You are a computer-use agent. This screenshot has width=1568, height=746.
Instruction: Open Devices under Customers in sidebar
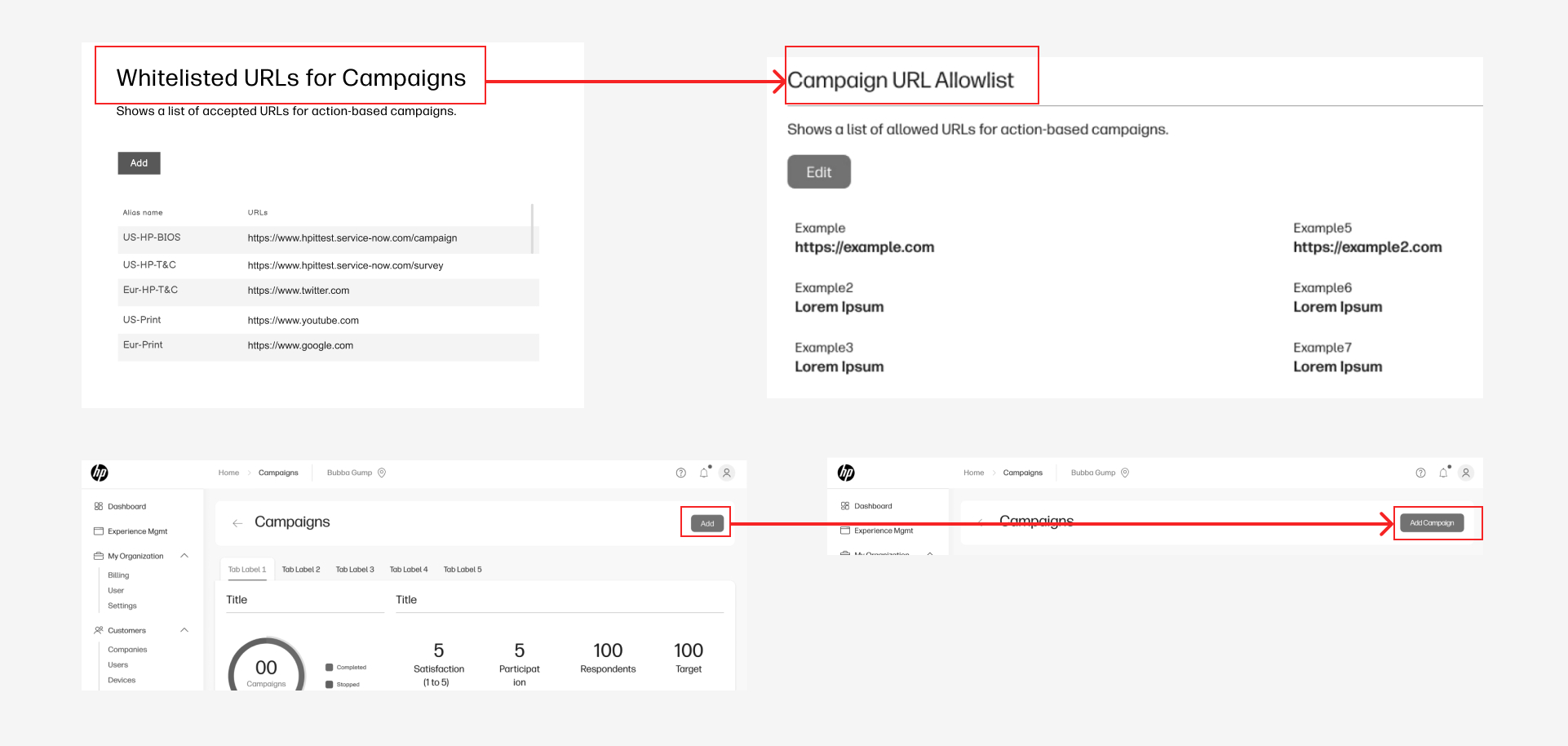tap(122, 680)
